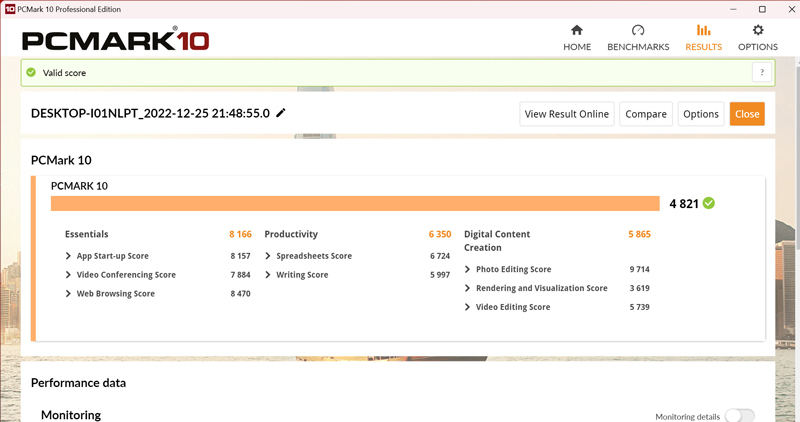This screenshot has width=800, height=422.
Task: Click the Photo Editing value 9 714
Action: coord(639,269)
